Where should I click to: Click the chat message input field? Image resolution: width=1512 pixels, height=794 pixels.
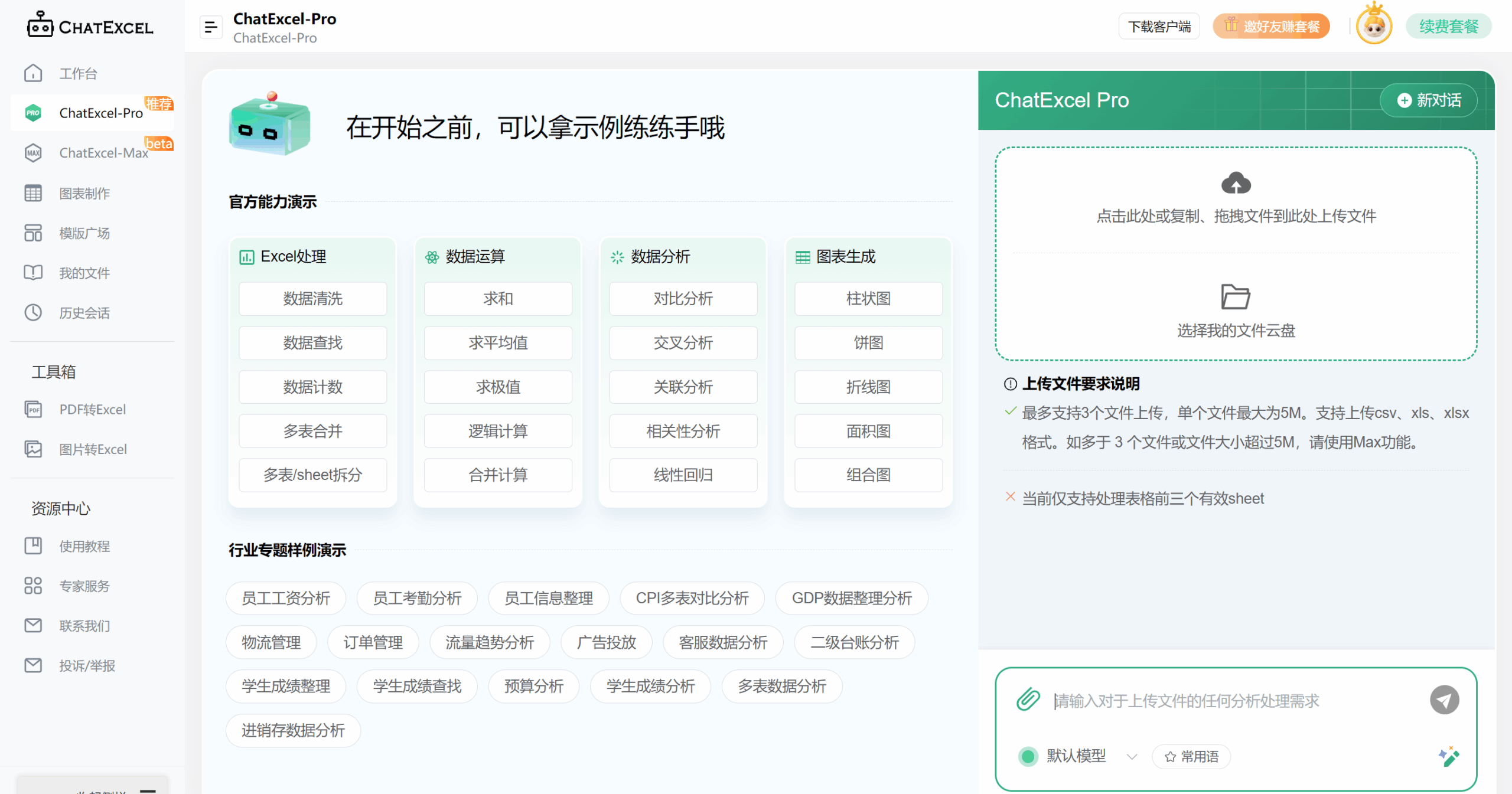tap(1211, 701)
